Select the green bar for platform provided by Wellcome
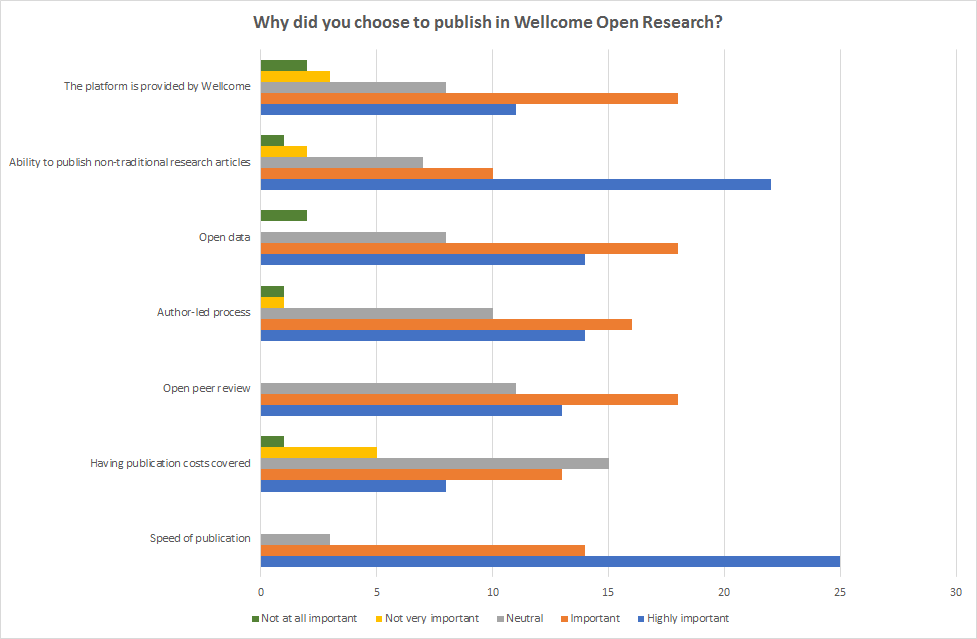Viewport: 977px width, 639px height. tap(283, 65)
